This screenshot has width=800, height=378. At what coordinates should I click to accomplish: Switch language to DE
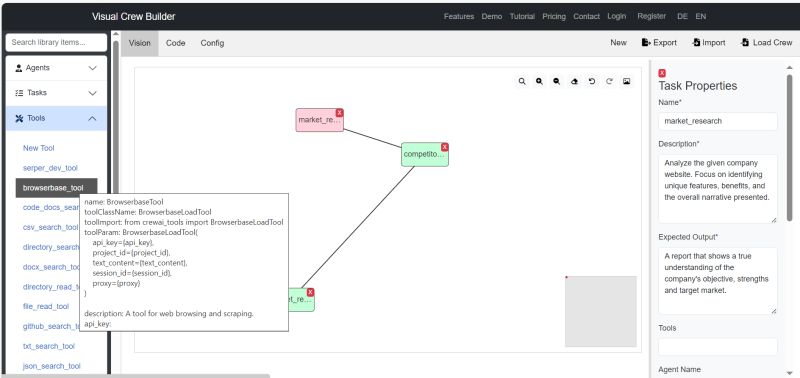point(682,16)
